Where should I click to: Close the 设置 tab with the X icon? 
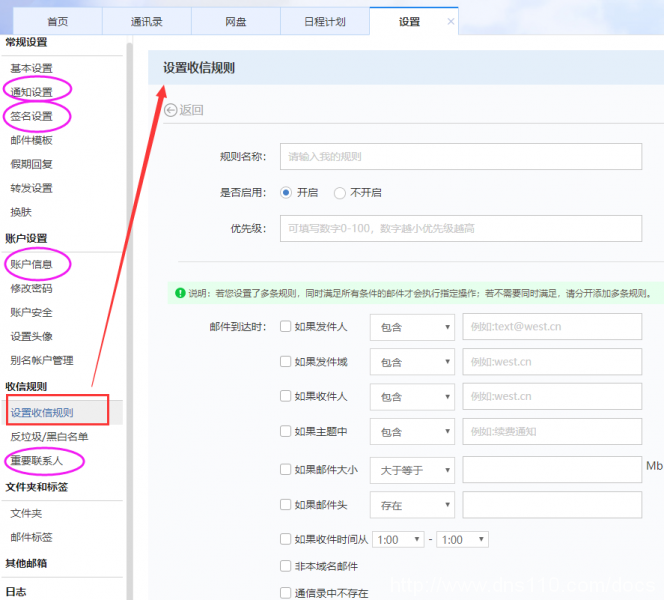click(451, 21)
